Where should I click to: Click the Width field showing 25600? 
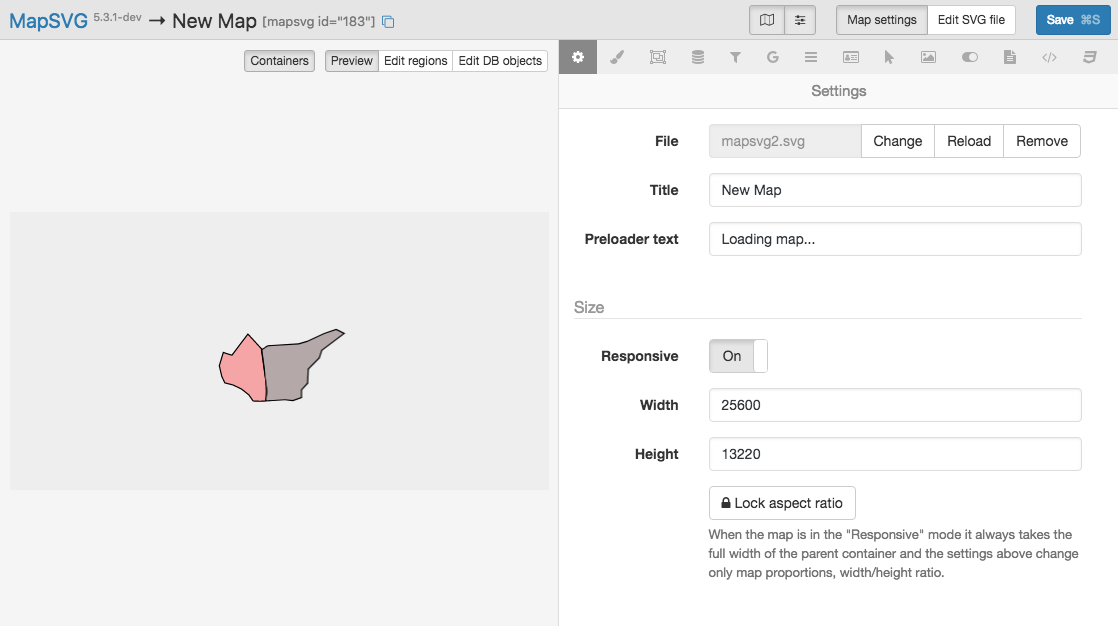(895, 405)
